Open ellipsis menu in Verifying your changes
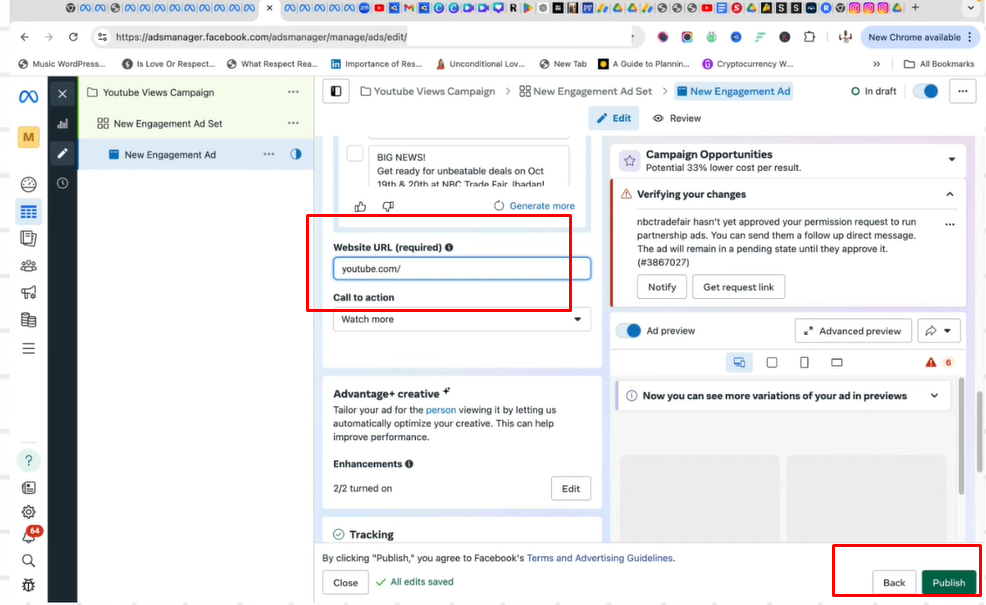Viewport: 986px width, 605px height. 950,224
